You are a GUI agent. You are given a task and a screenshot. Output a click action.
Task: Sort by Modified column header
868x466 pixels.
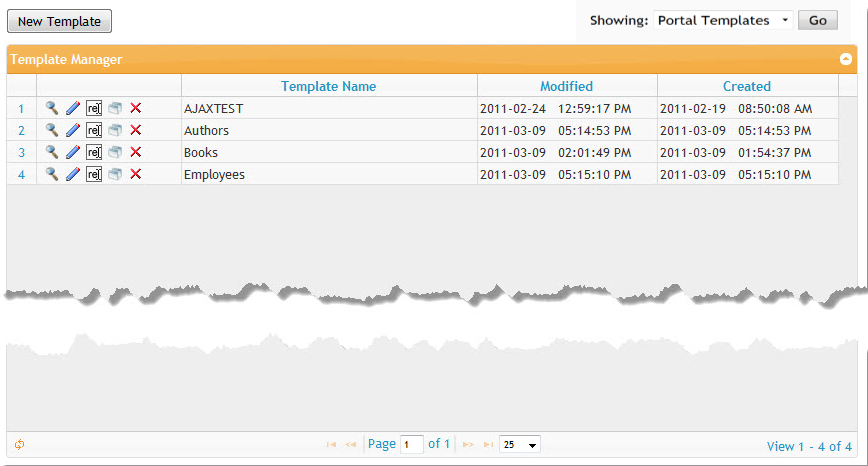pos(566,86)
